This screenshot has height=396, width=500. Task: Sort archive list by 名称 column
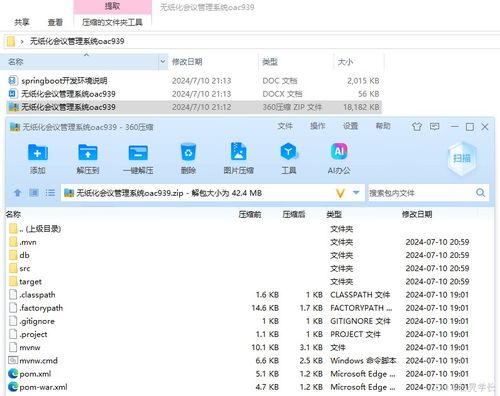coord(13,214)
